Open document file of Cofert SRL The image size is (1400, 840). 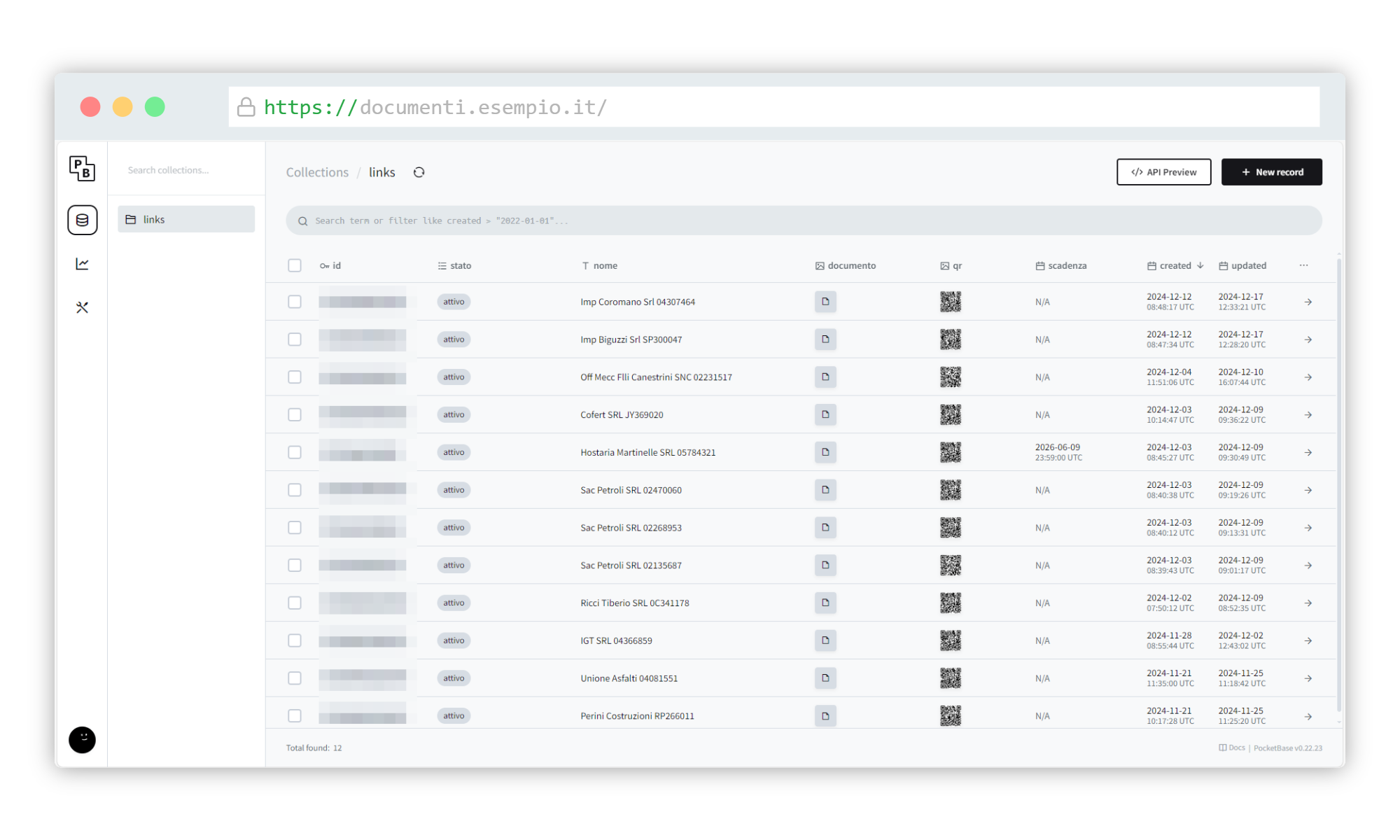(x=825, y=414)
